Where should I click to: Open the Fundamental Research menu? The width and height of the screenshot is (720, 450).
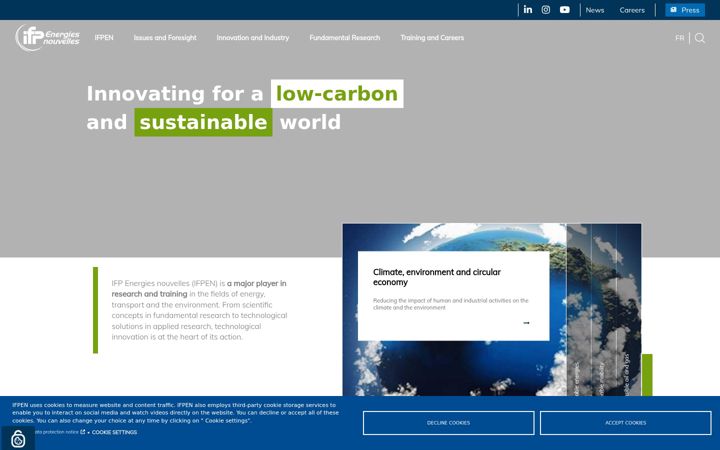(x=344, y=38)
